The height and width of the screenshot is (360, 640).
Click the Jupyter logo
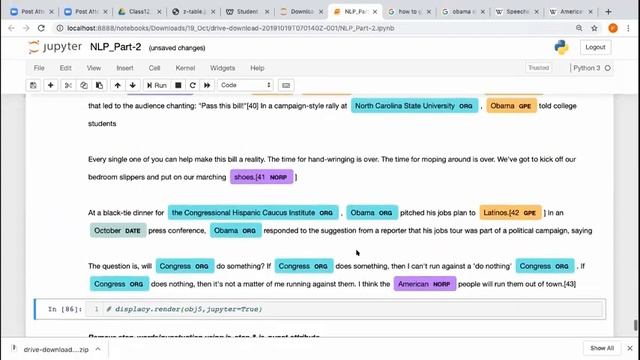(55, 47)
